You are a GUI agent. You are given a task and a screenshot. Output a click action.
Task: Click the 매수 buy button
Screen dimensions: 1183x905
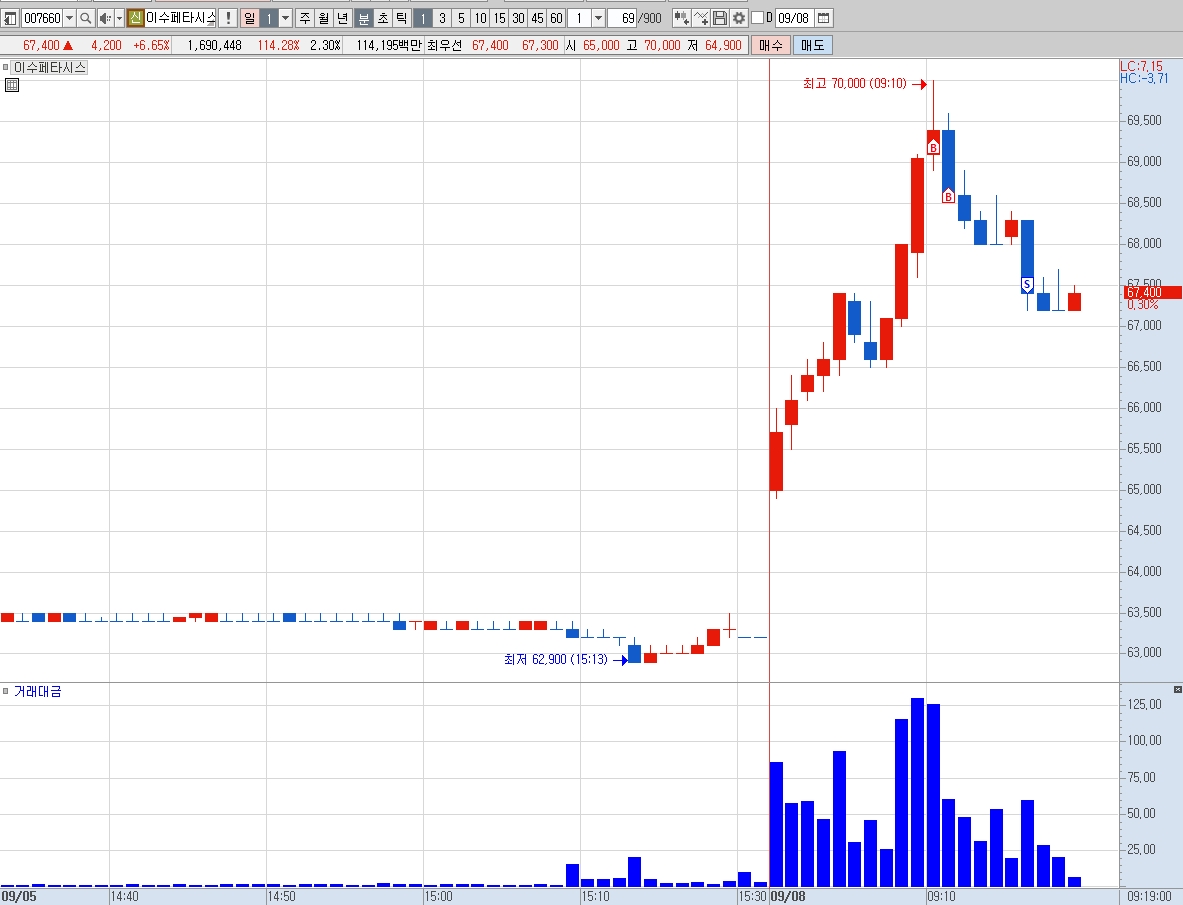(x=770, y=45)
